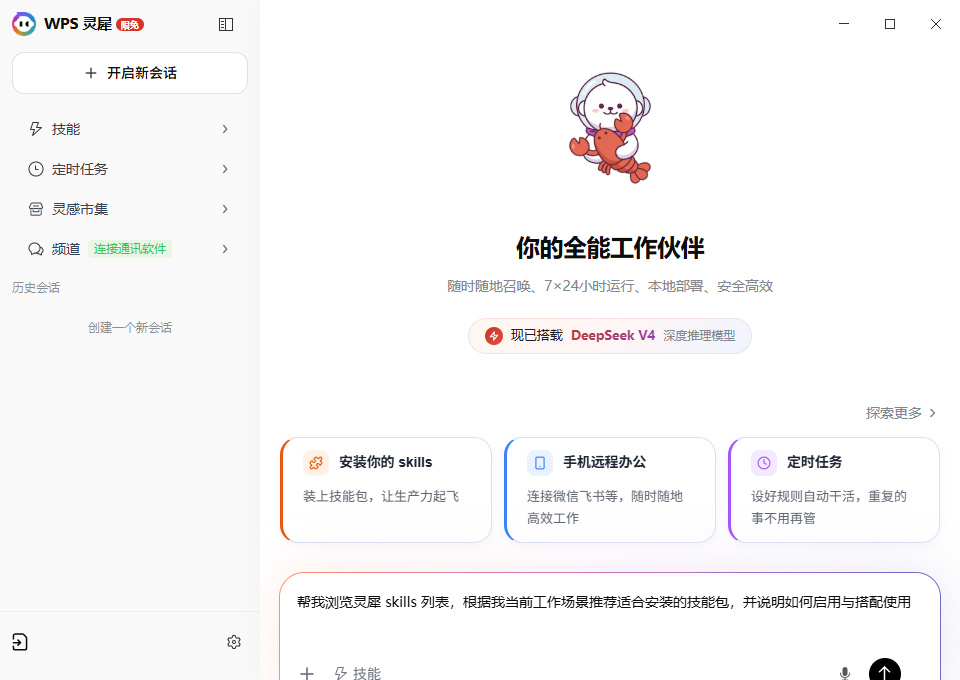Image resolution: width=960 pixels, height=680 pixels.
Task: Open the 频道 sidebar item
Action: tap(130, 249)
